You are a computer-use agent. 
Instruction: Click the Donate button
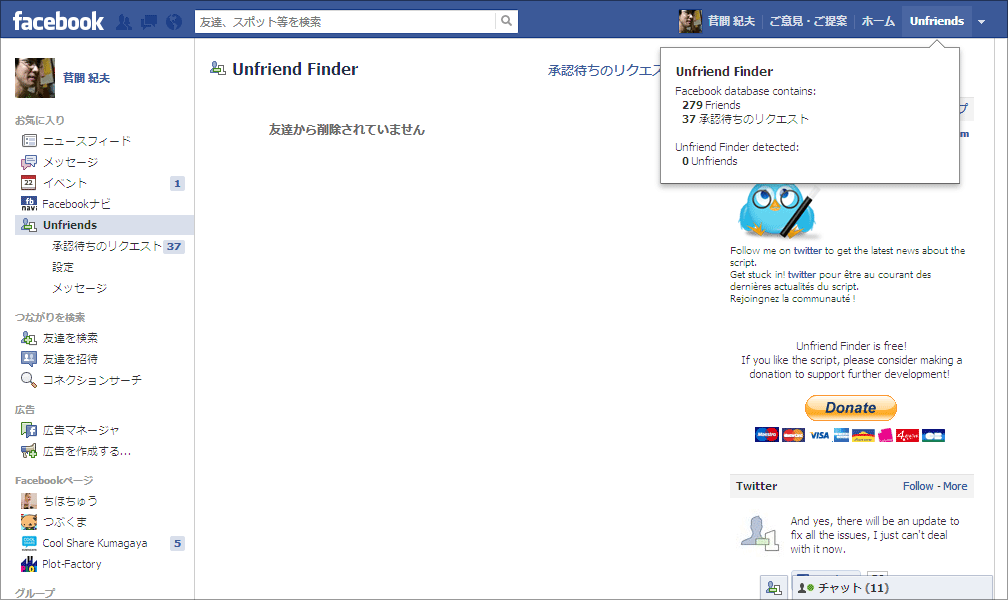[850, 408]
